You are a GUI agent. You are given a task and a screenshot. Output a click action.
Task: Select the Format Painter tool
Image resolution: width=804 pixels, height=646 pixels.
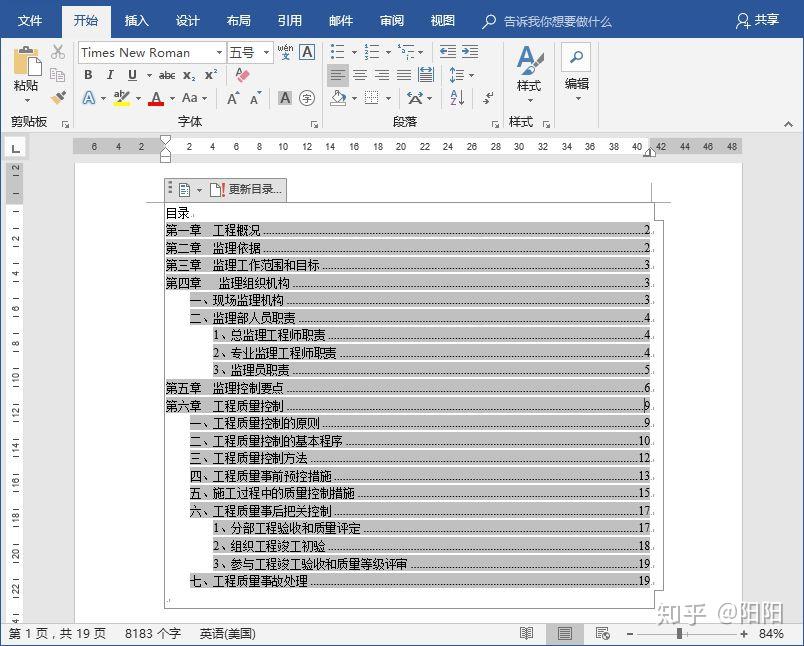point(60,96)
